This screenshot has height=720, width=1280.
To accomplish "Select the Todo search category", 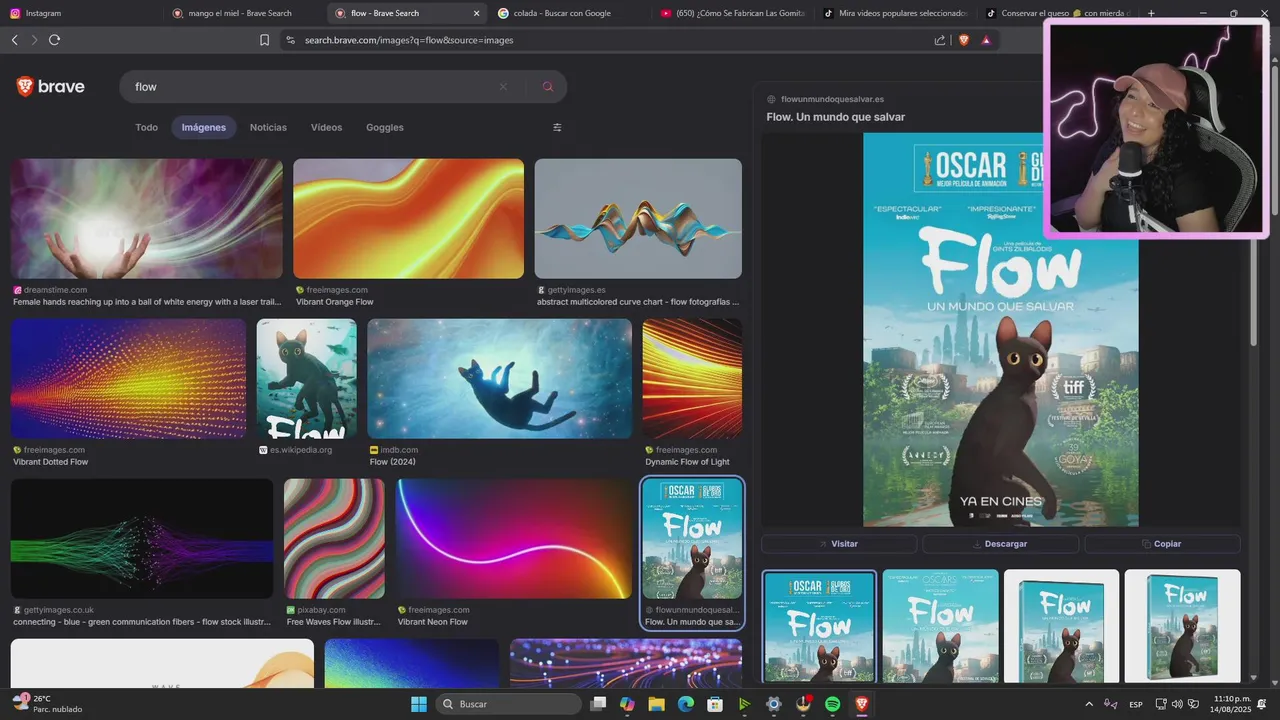I will 146,127.
